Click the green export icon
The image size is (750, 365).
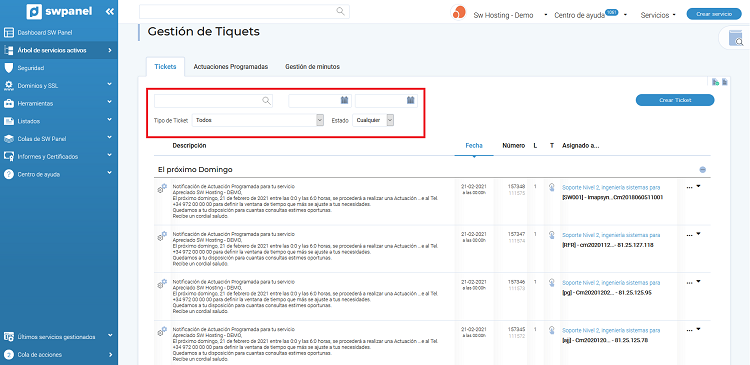[x=716, y=82]
